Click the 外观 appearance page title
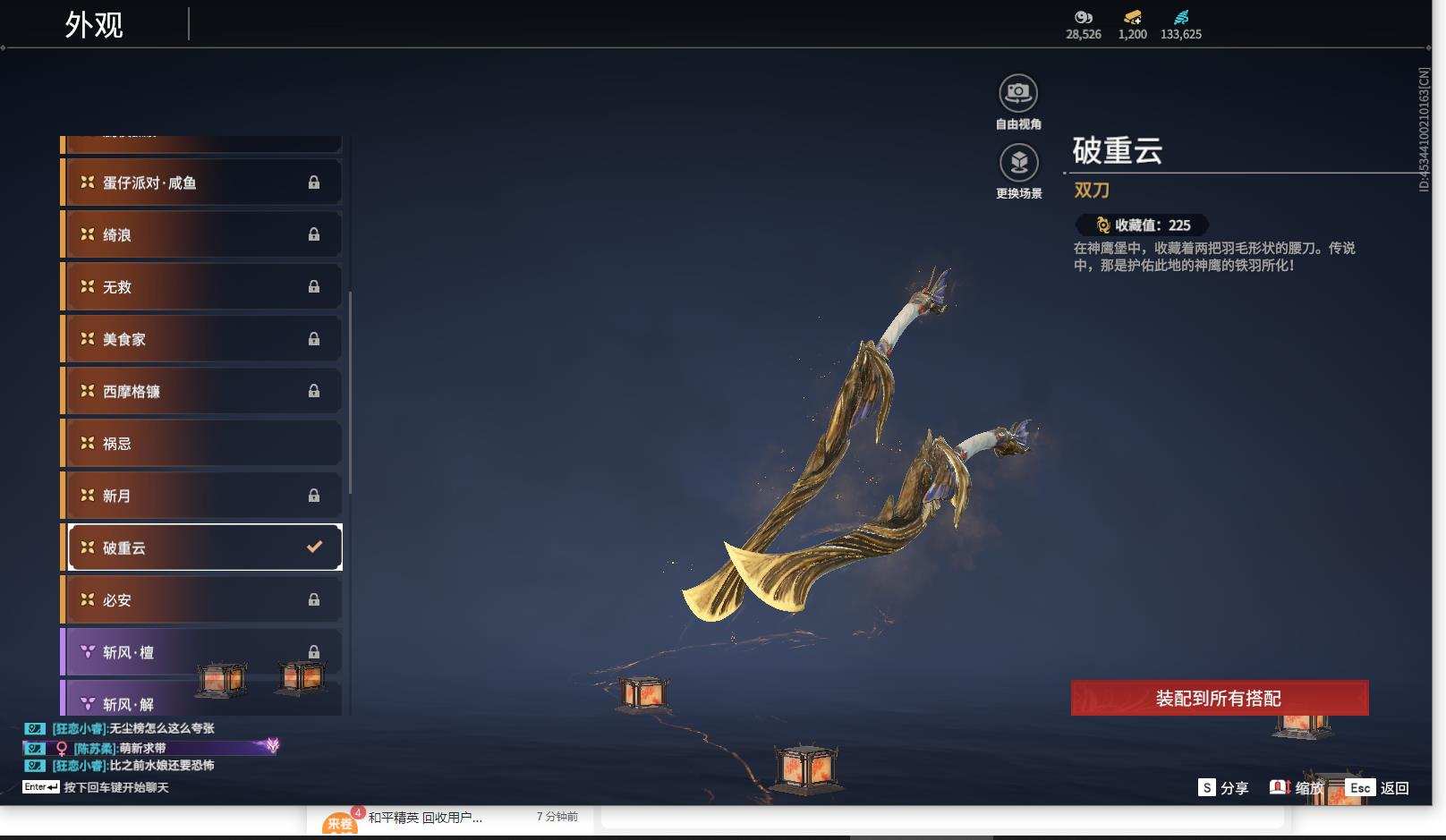 (94, 25)
